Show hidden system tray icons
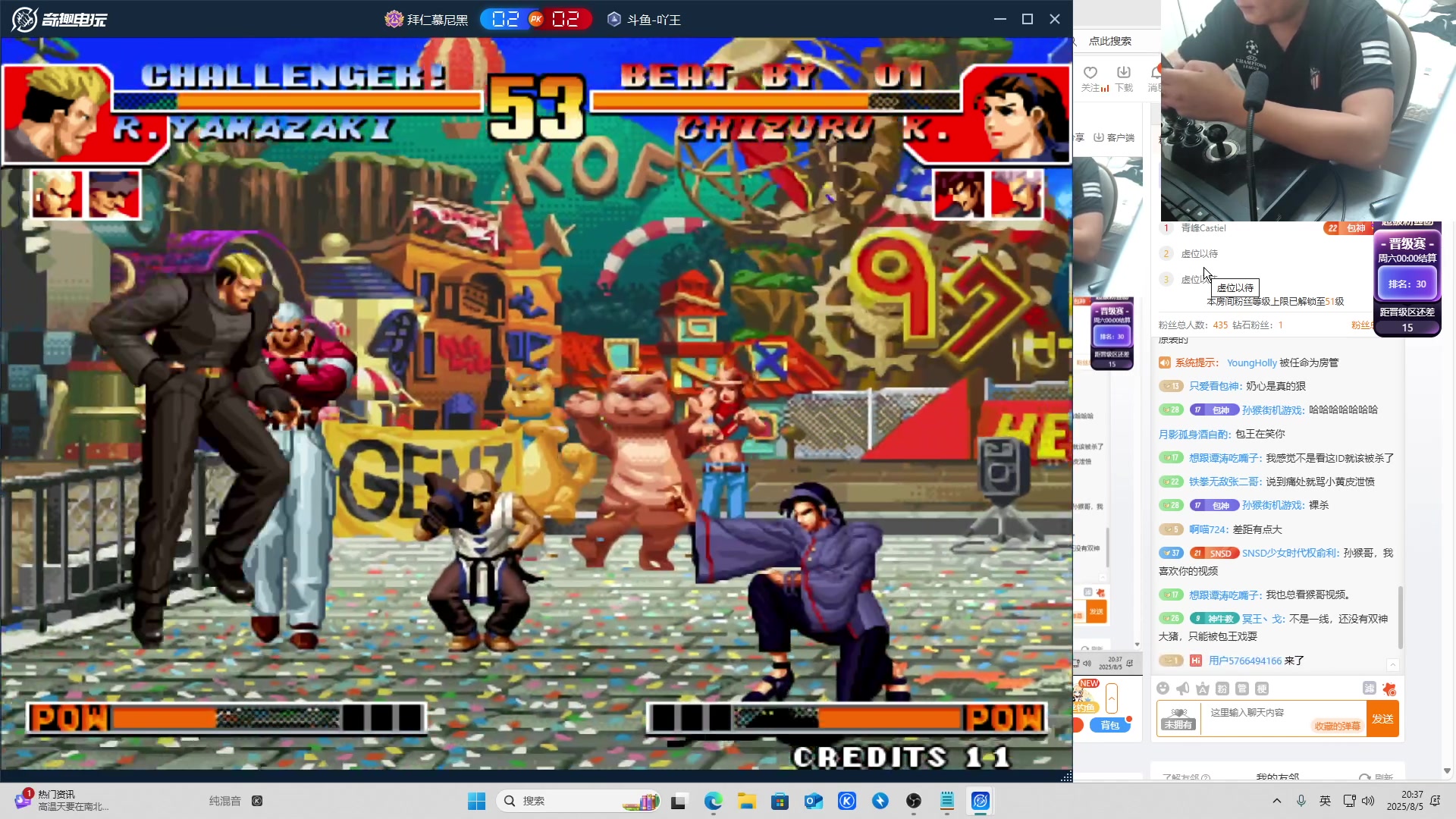Image resolution: width=1456 pixels, height=819 pixels. pyautogui.click(x=1277, y=801)
